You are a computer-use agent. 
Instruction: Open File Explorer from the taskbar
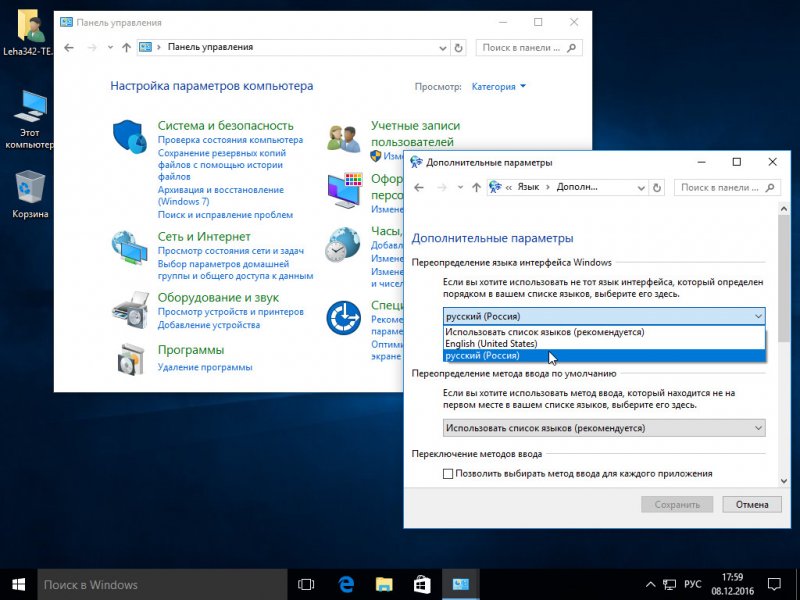coord(384,584)
